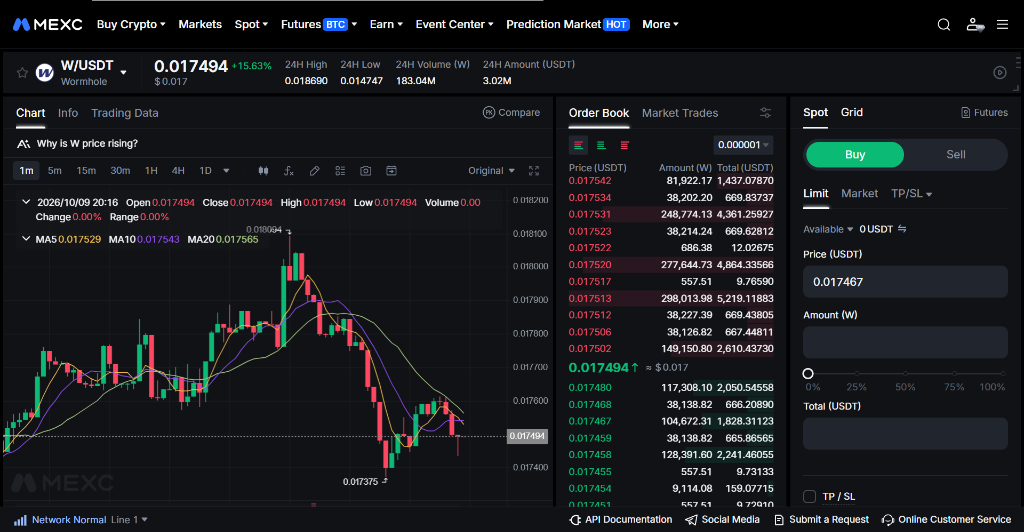Switch to the Info tab
Viewport: 1024px width, 532px height.
tap(68, 113)
